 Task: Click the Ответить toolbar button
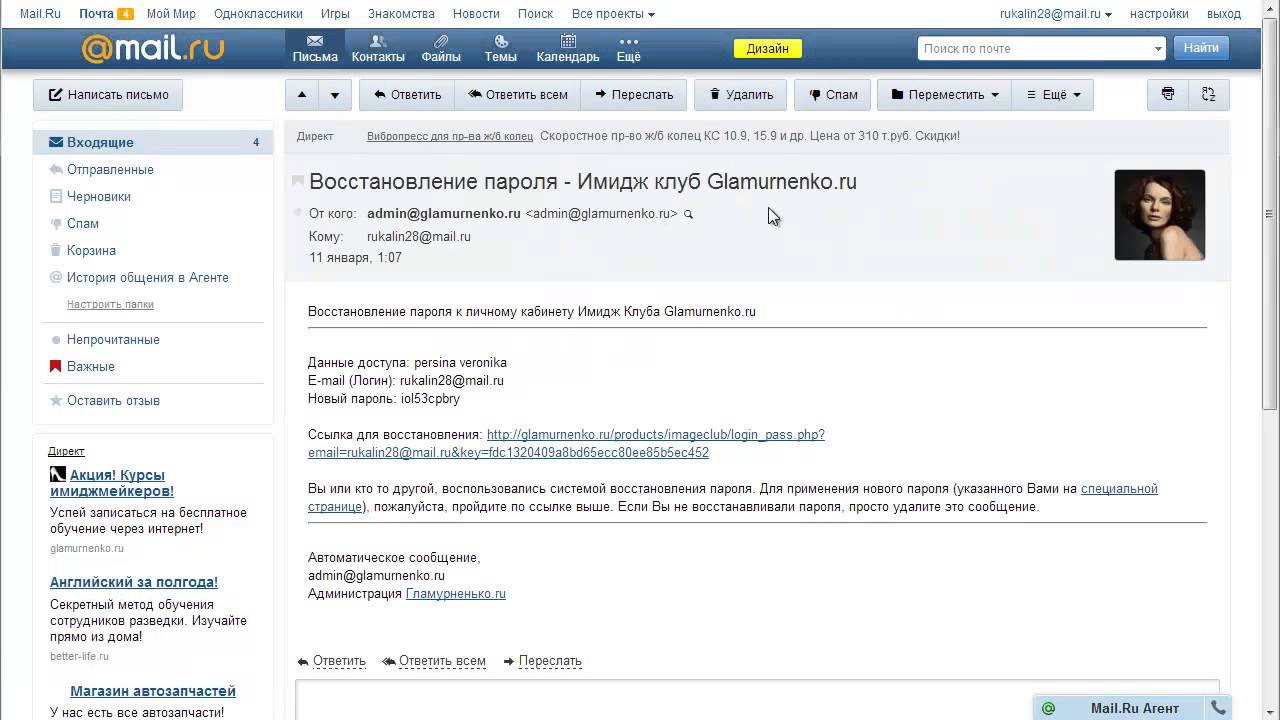(407, 95)
